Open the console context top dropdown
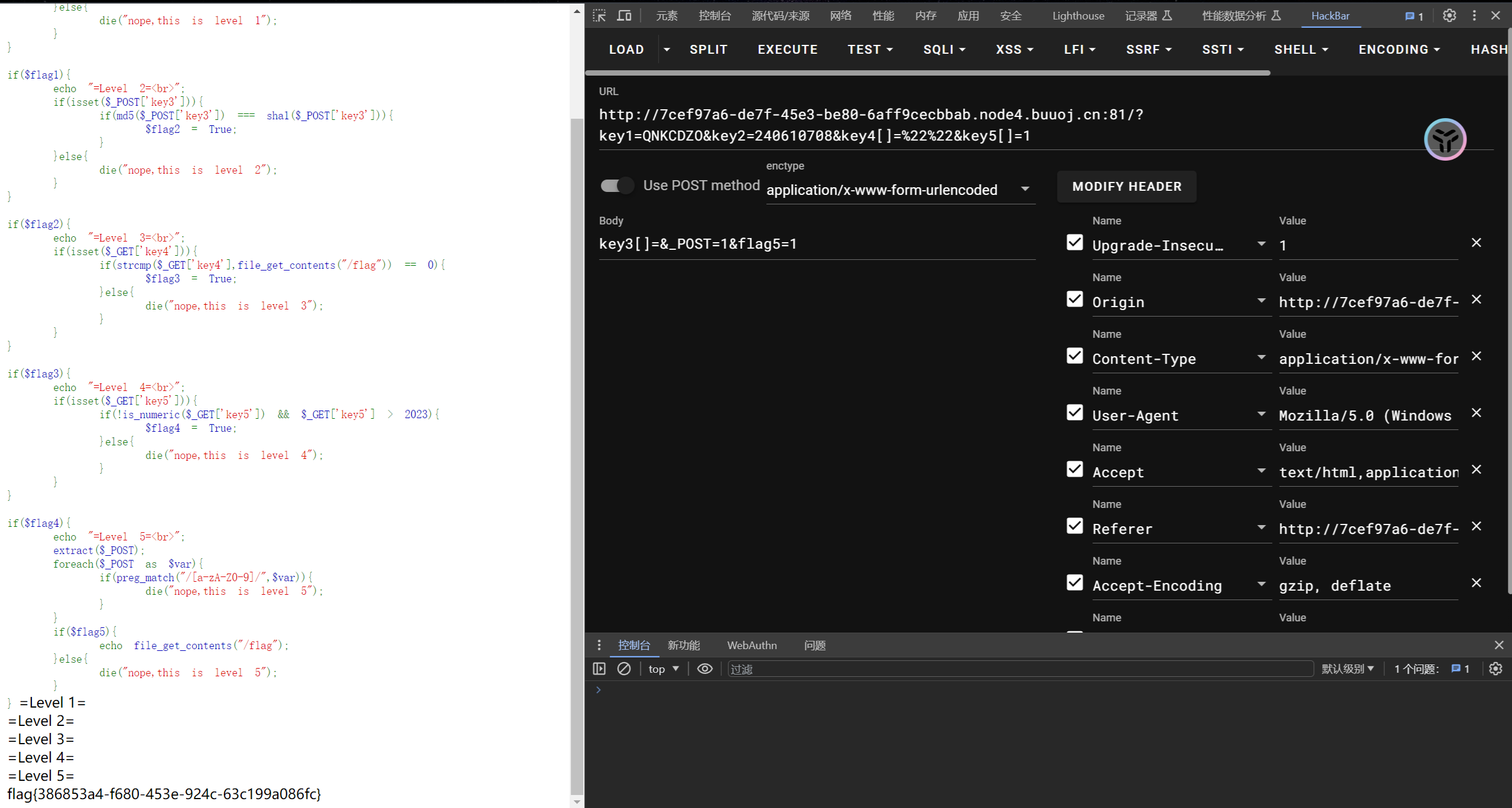1512x808 pixels. 664,669
